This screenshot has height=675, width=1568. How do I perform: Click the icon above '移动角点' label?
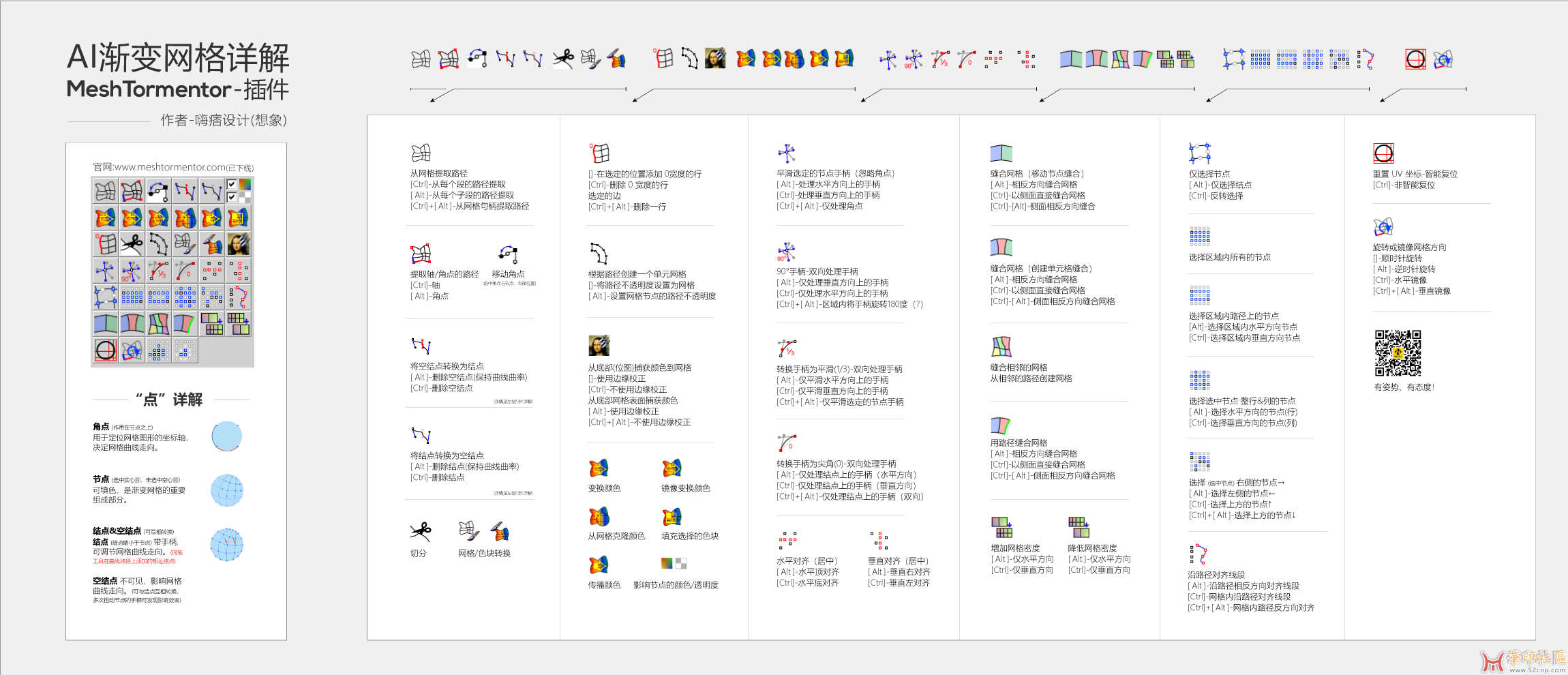[x=509, y=254]
